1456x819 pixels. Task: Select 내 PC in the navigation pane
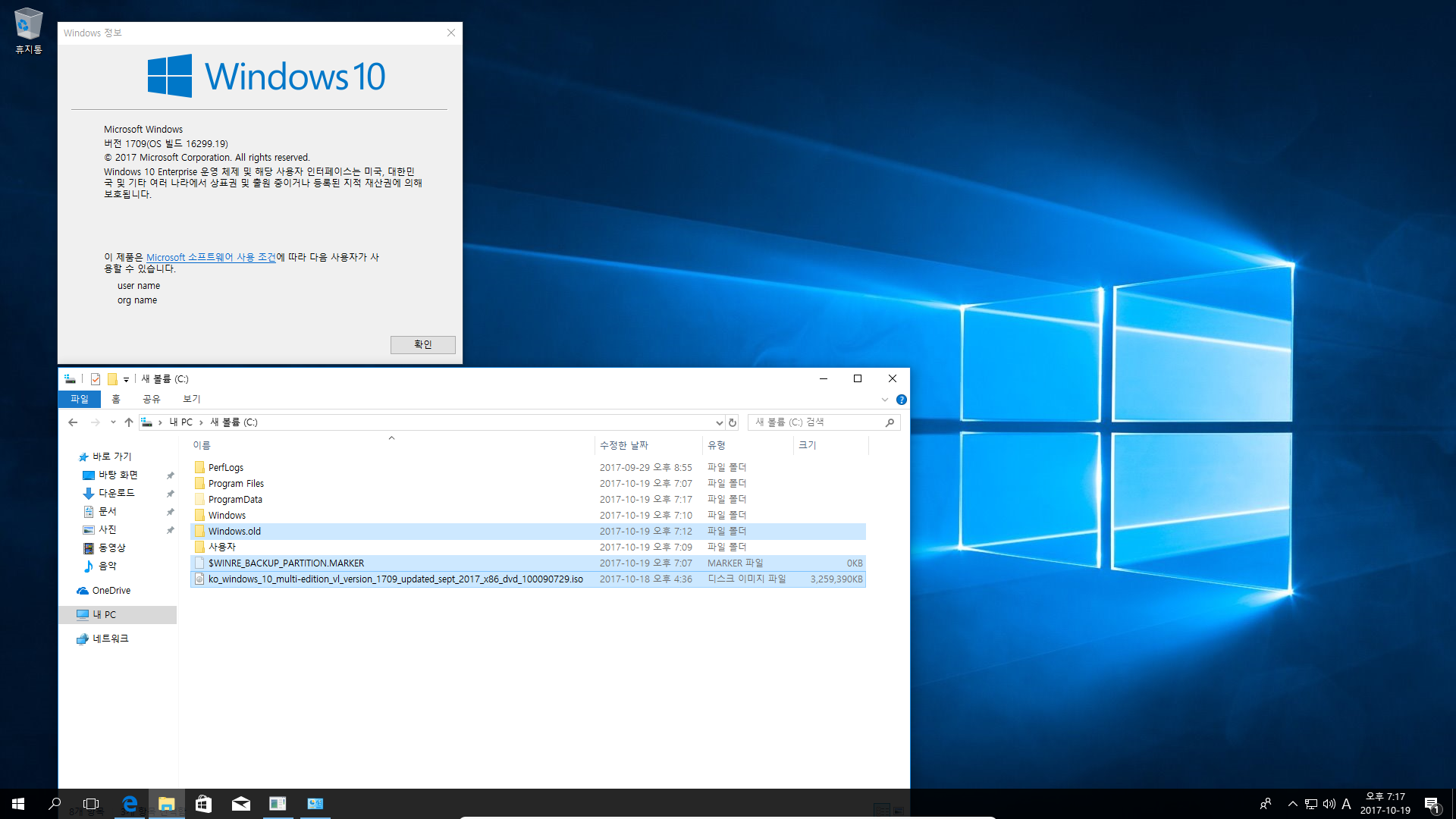[118, 615]
